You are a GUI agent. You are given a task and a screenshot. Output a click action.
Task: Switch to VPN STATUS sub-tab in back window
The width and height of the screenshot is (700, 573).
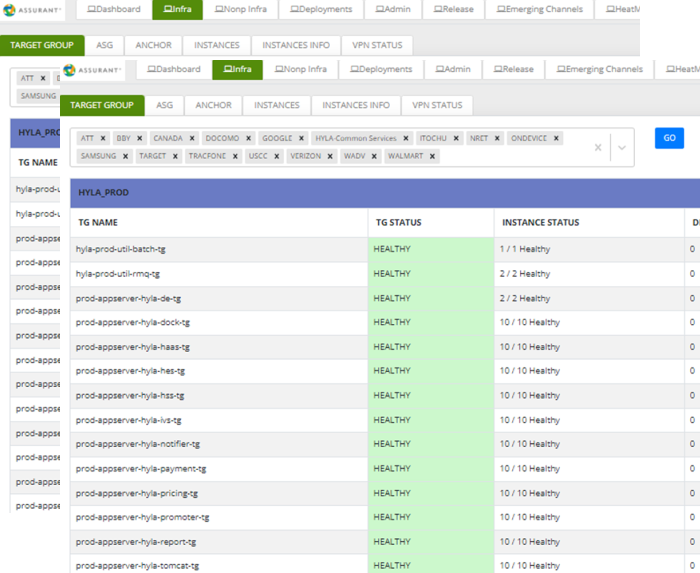point(377,45)
